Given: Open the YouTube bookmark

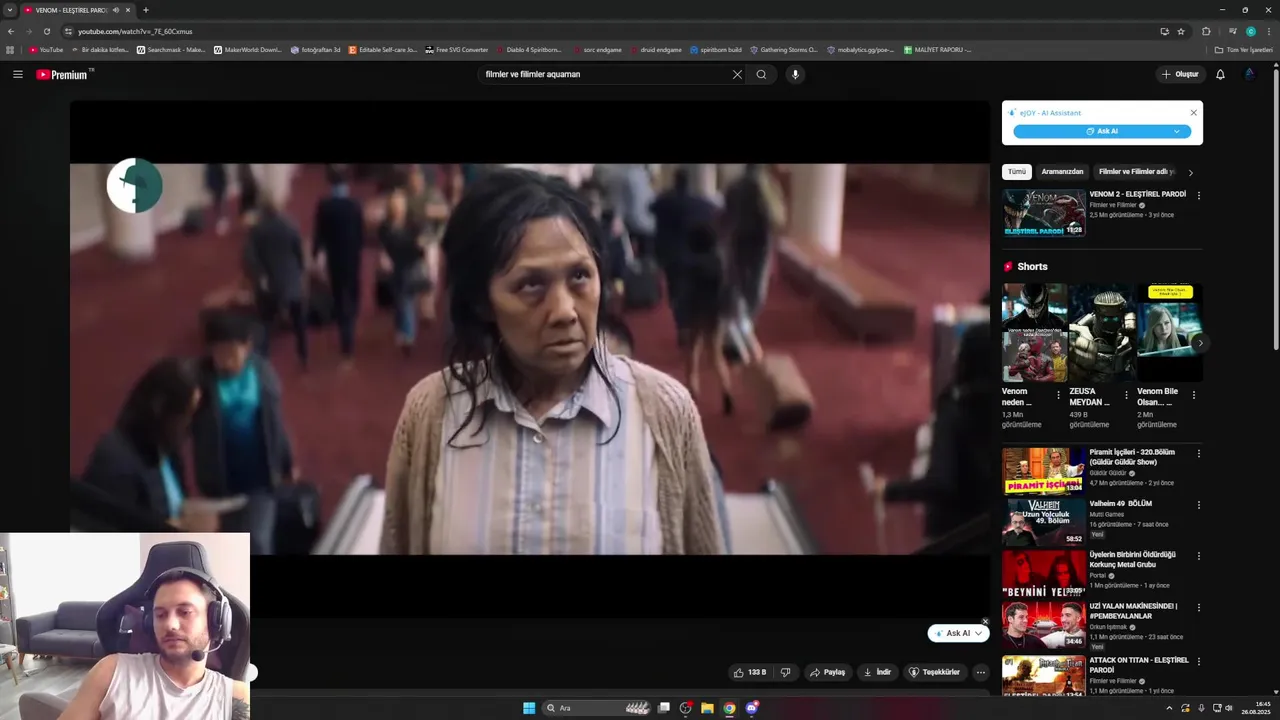Looking at the screenshot, I should tap(46, 49).
